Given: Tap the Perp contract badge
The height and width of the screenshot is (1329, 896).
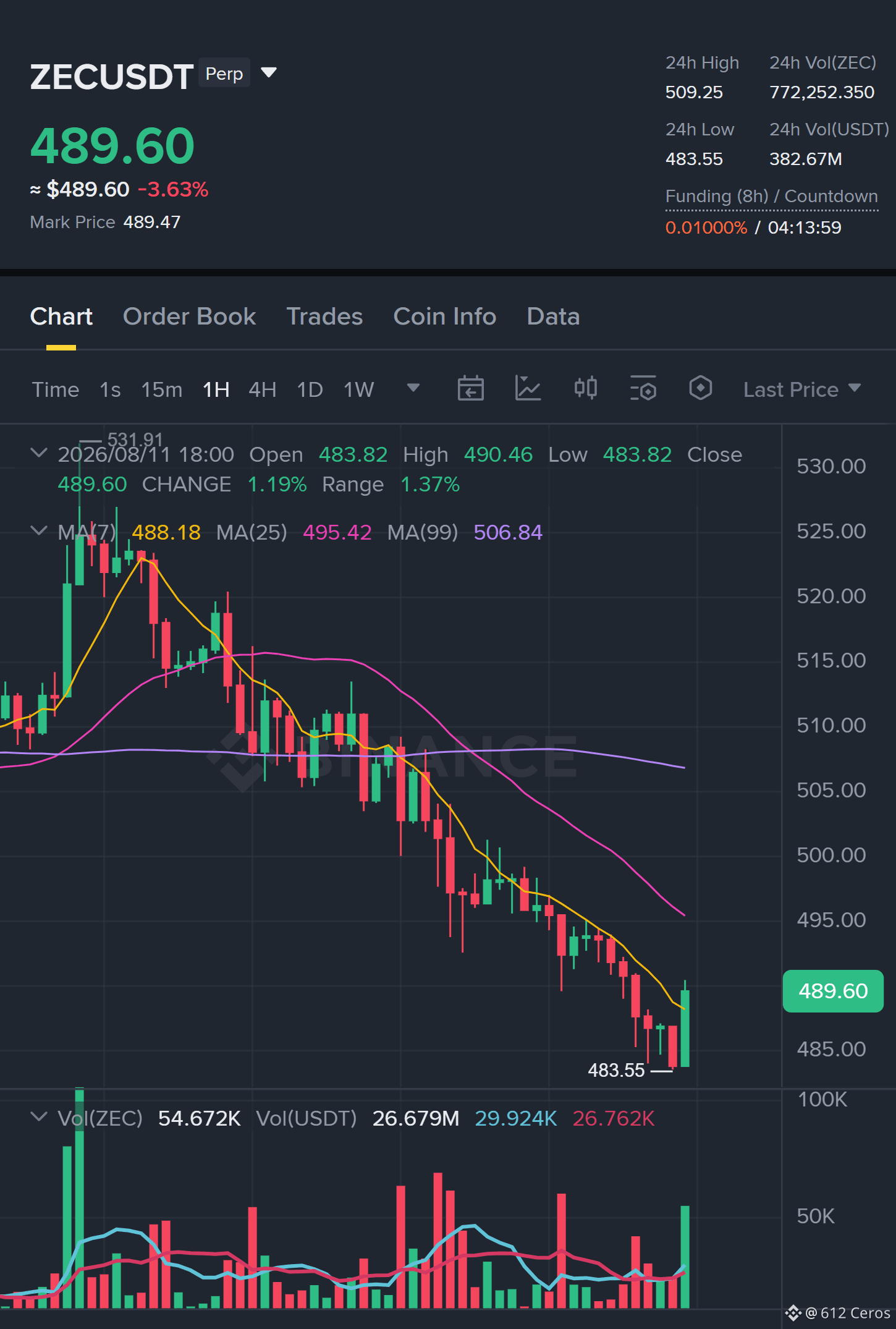Looking at the screenshot, I should 224,74.
